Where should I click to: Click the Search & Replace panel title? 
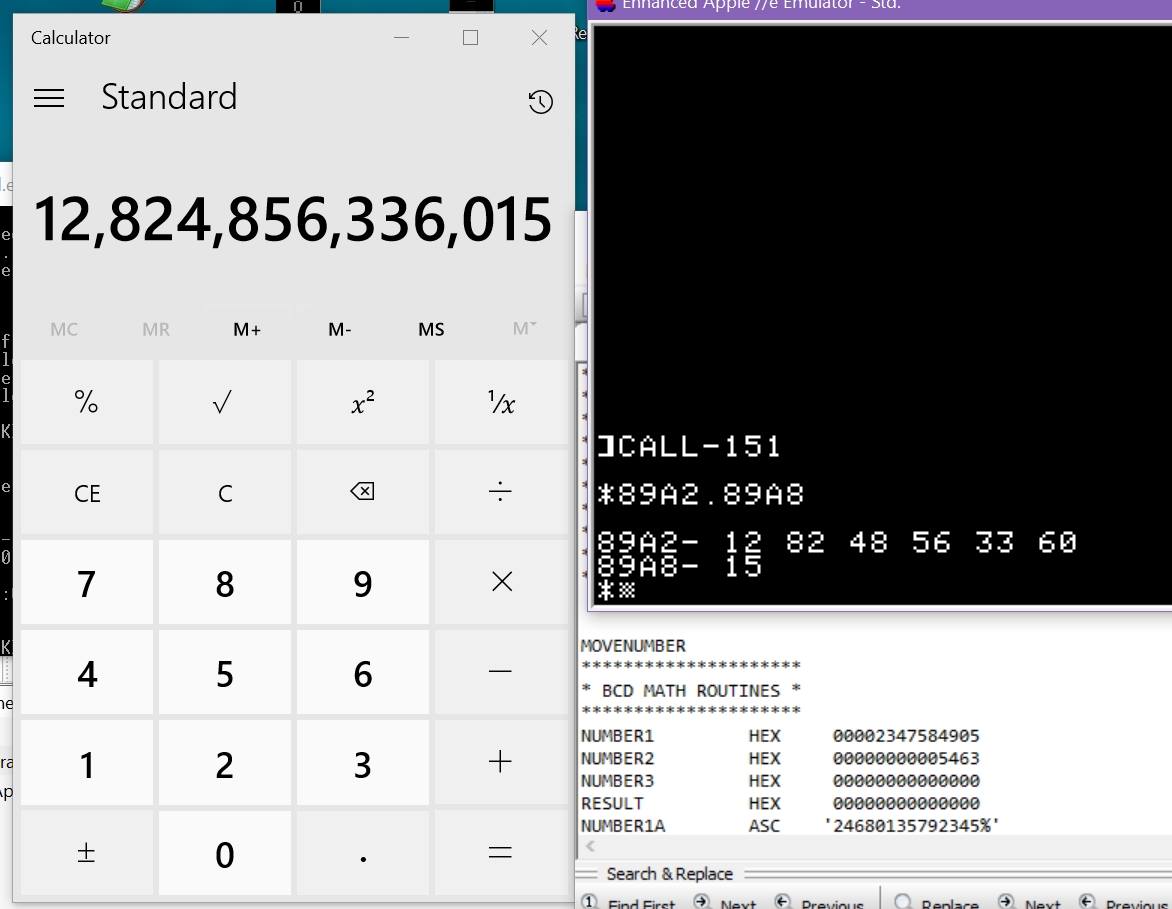(670, 874)
